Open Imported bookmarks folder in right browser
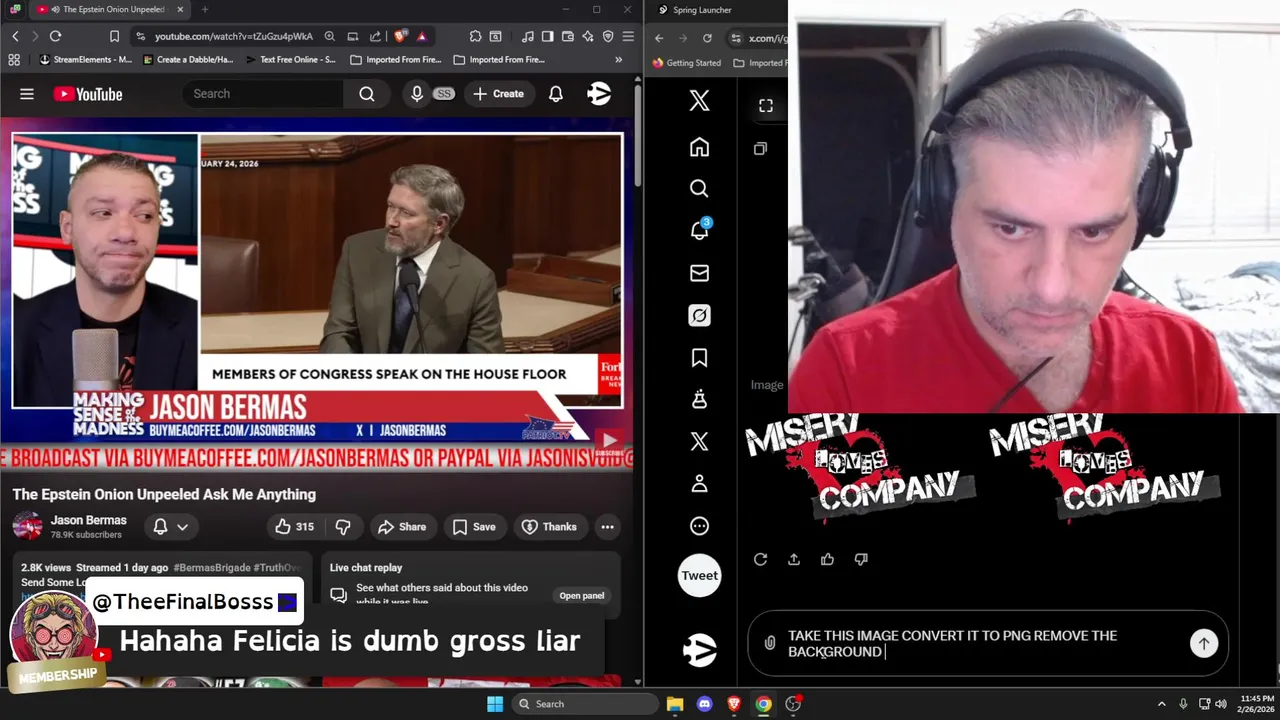Screen dimensions: 1280x720 coord(760,62)
